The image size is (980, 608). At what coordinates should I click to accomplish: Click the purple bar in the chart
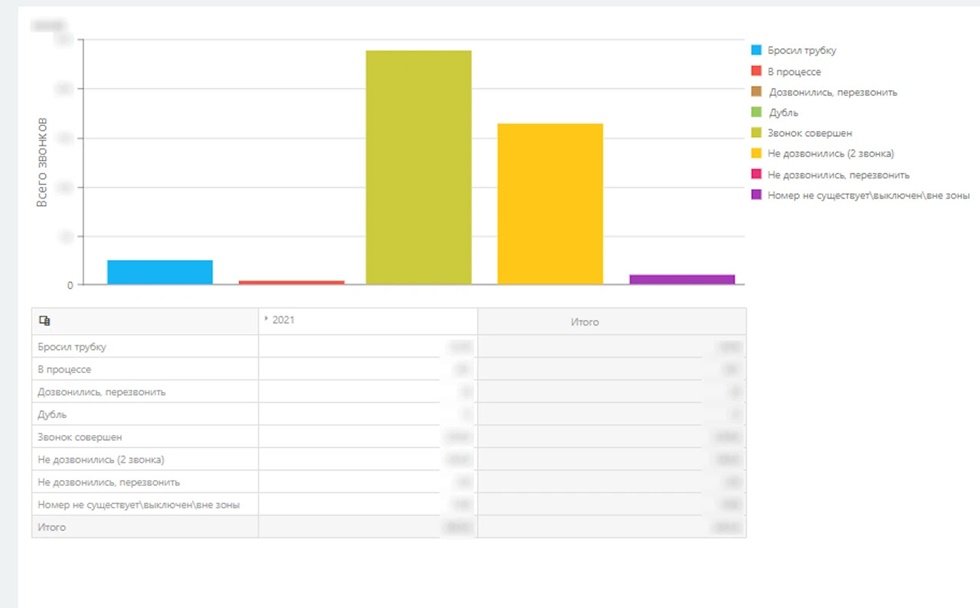(682, 279)
